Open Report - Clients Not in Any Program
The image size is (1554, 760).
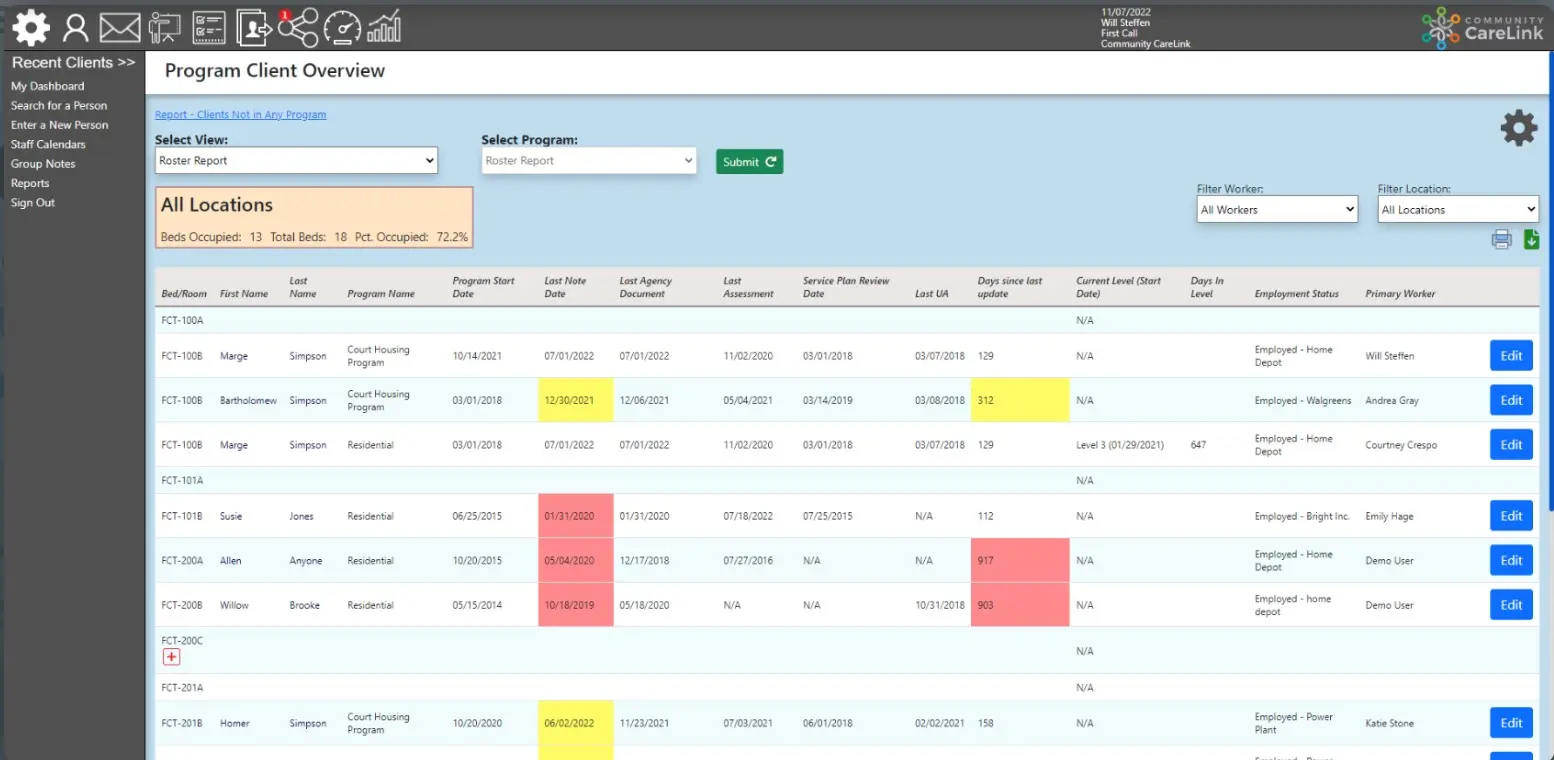[x=240, y=114]
